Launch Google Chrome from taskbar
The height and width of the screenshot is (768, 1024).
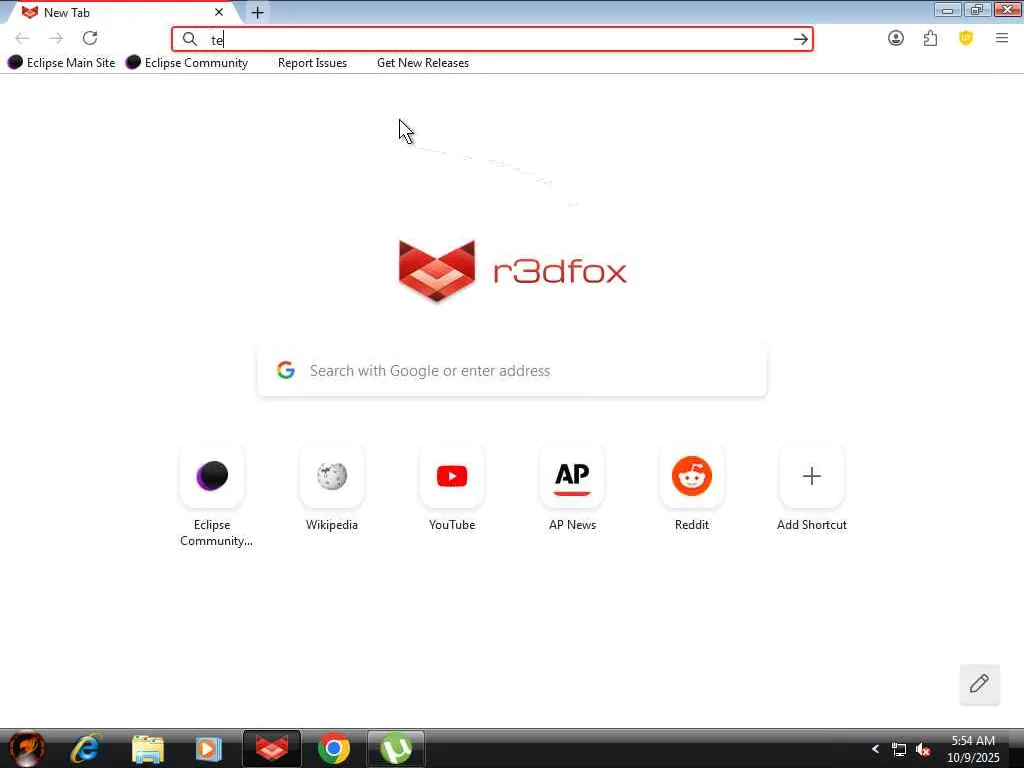[334, 748]
